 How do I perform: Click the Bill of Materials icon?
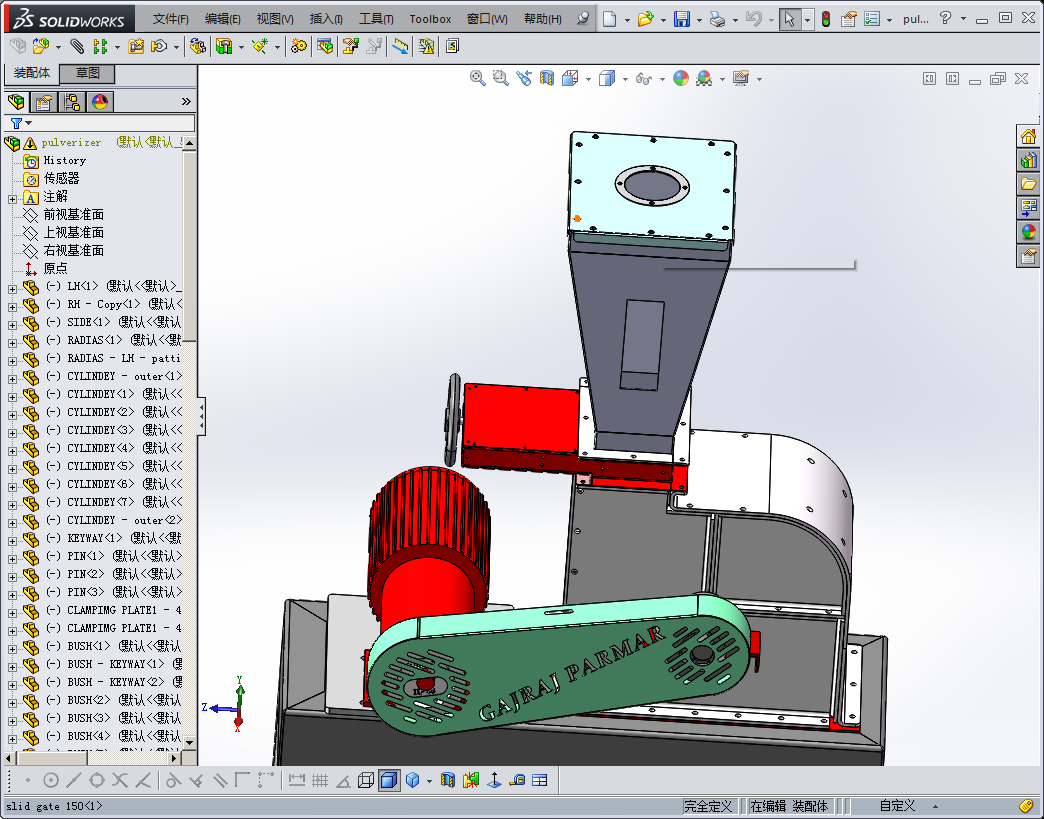click(x=326, y=46)
